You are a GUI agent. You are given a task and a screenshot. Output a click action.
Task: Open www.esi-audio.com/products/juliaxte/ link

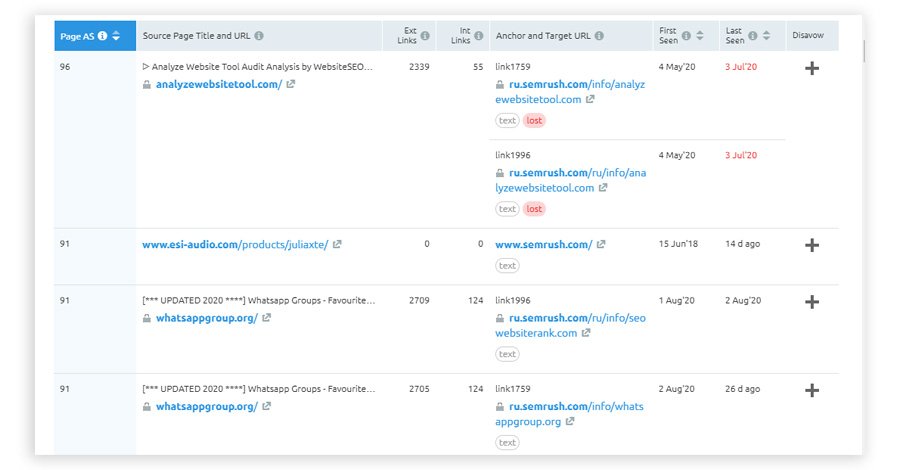click(x=235, y=244)
